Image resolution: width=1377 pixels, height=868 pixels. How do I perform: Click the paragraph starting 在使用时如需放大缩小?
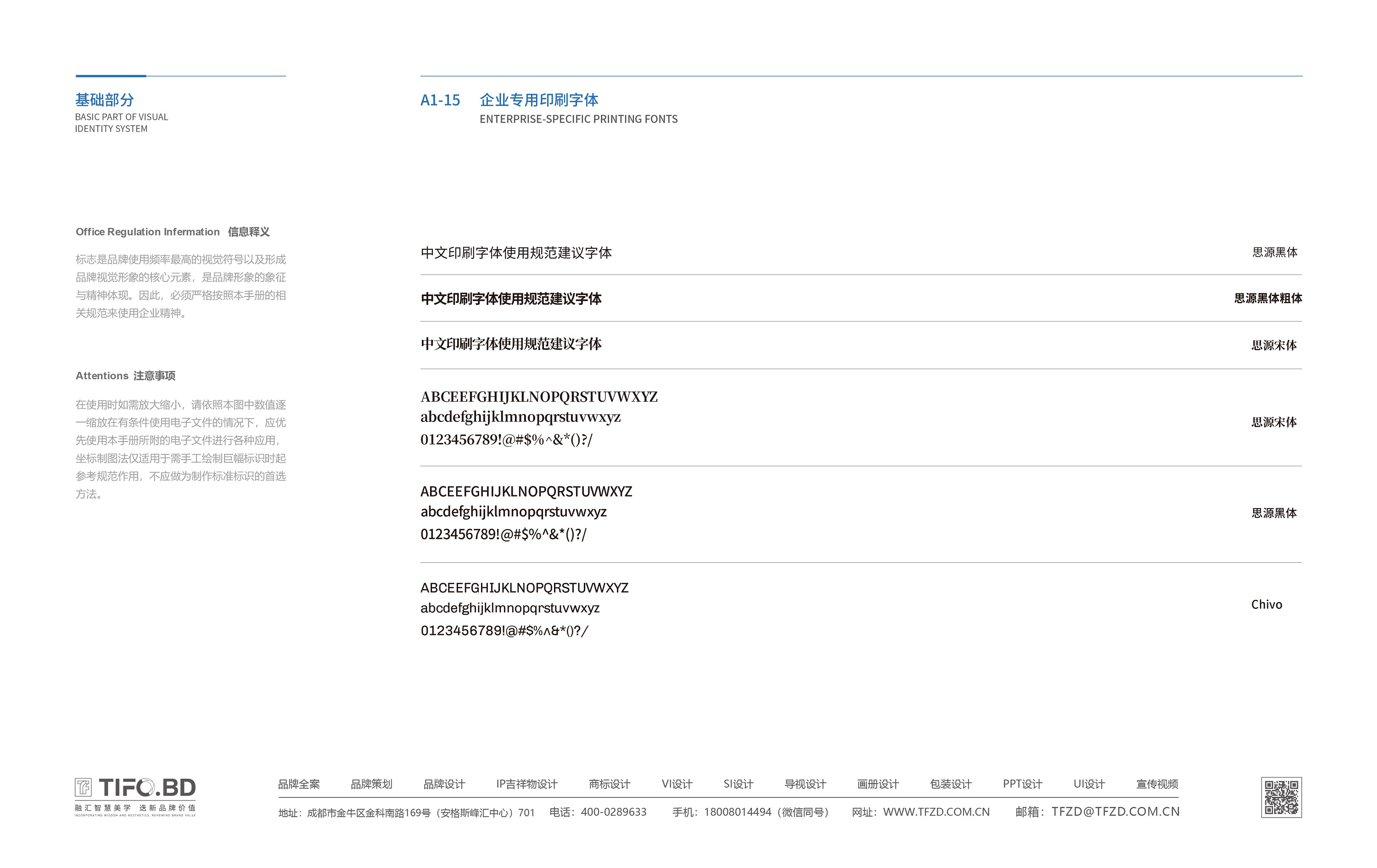coord(181,449)
